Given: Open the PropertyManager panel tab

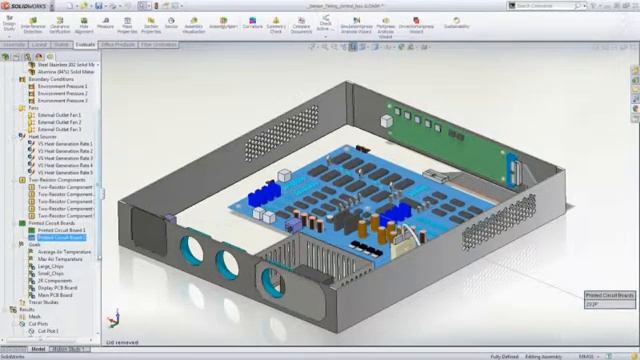Looking at the screenshot, I should click(x=17, y=57).
